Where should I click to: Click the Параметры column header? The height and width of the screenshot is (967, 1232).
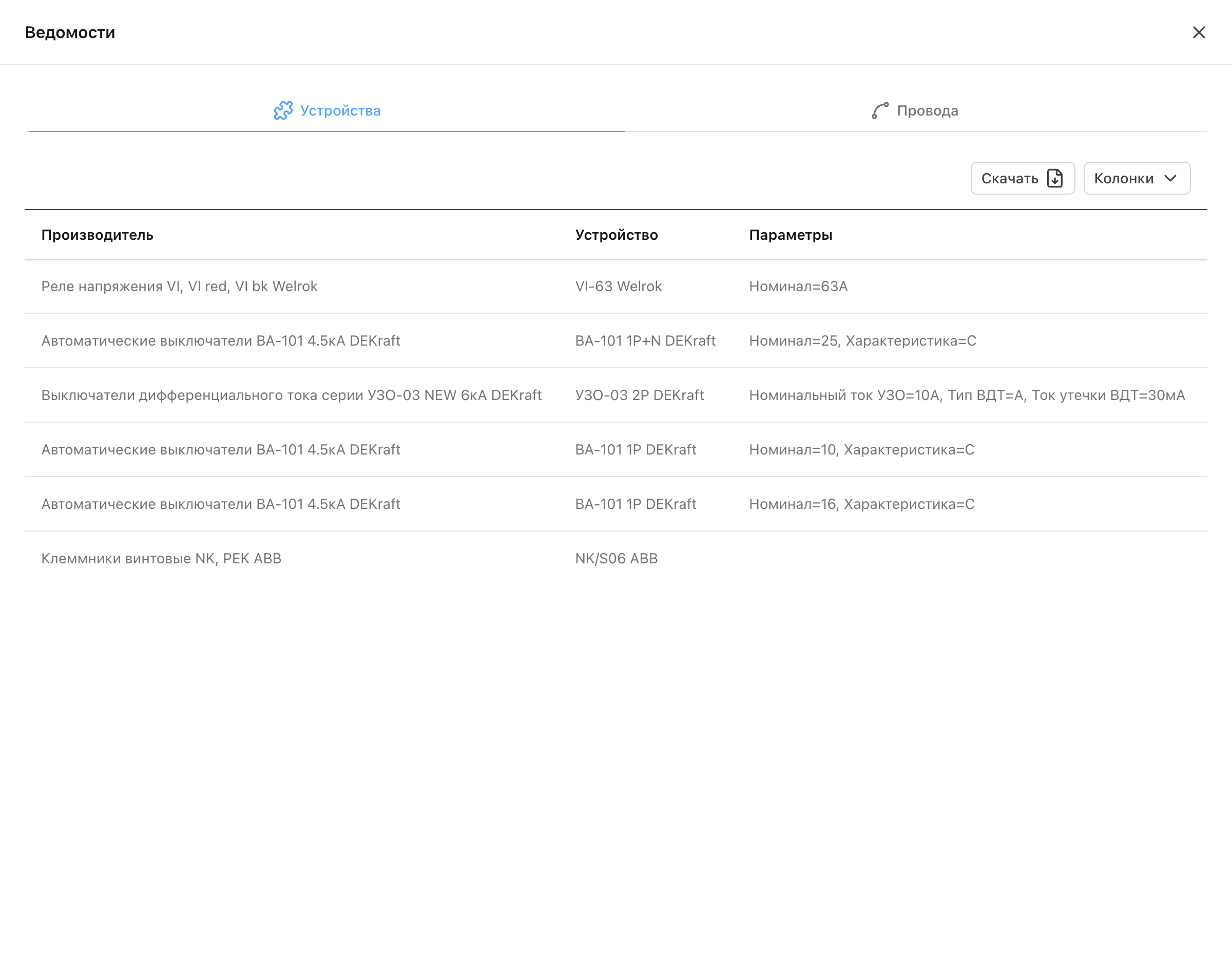[x=791, y=235]
